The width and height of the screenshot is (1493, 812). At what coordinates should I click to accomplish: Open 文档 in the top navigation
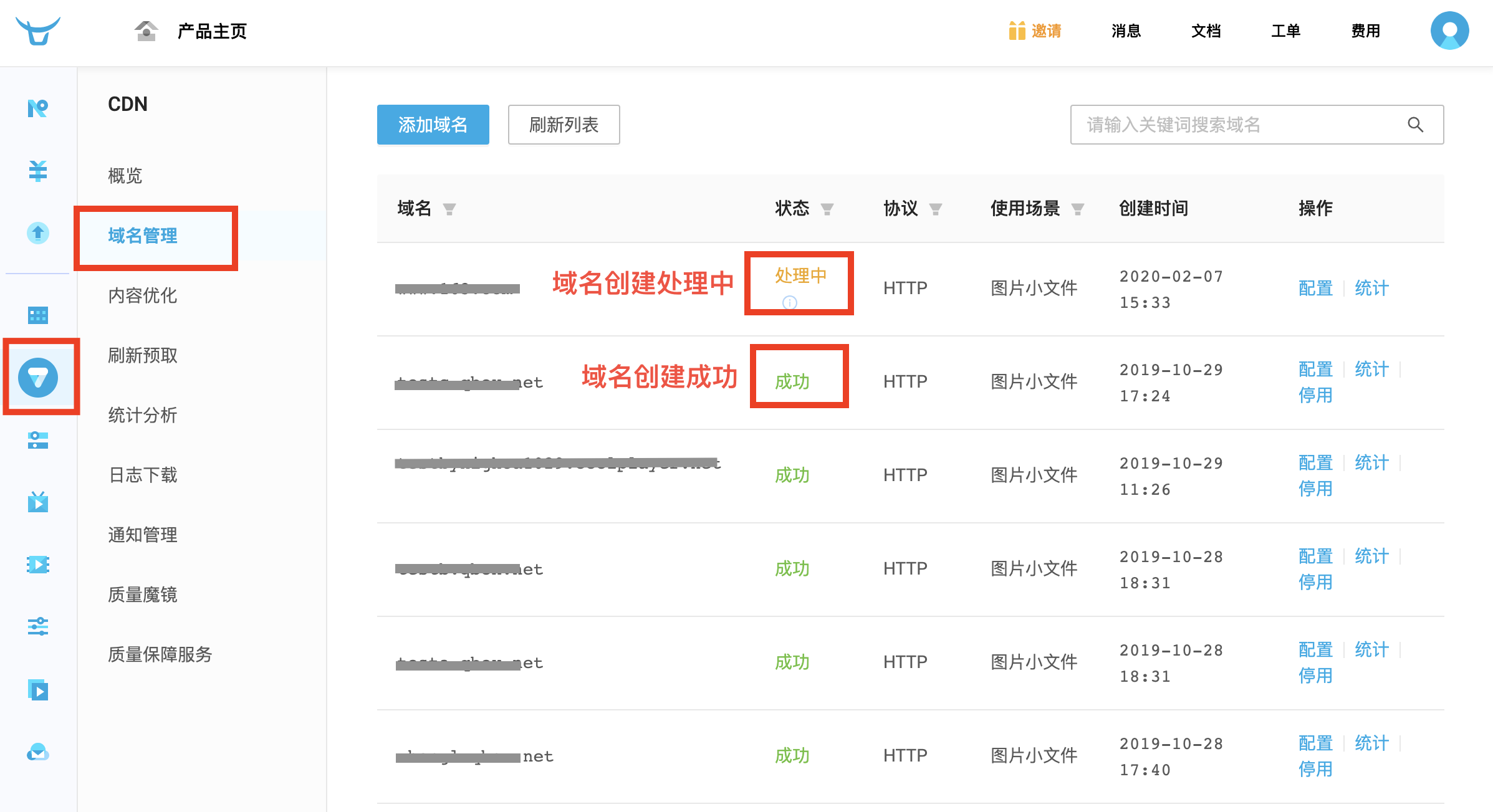(x=1205, y=31)
